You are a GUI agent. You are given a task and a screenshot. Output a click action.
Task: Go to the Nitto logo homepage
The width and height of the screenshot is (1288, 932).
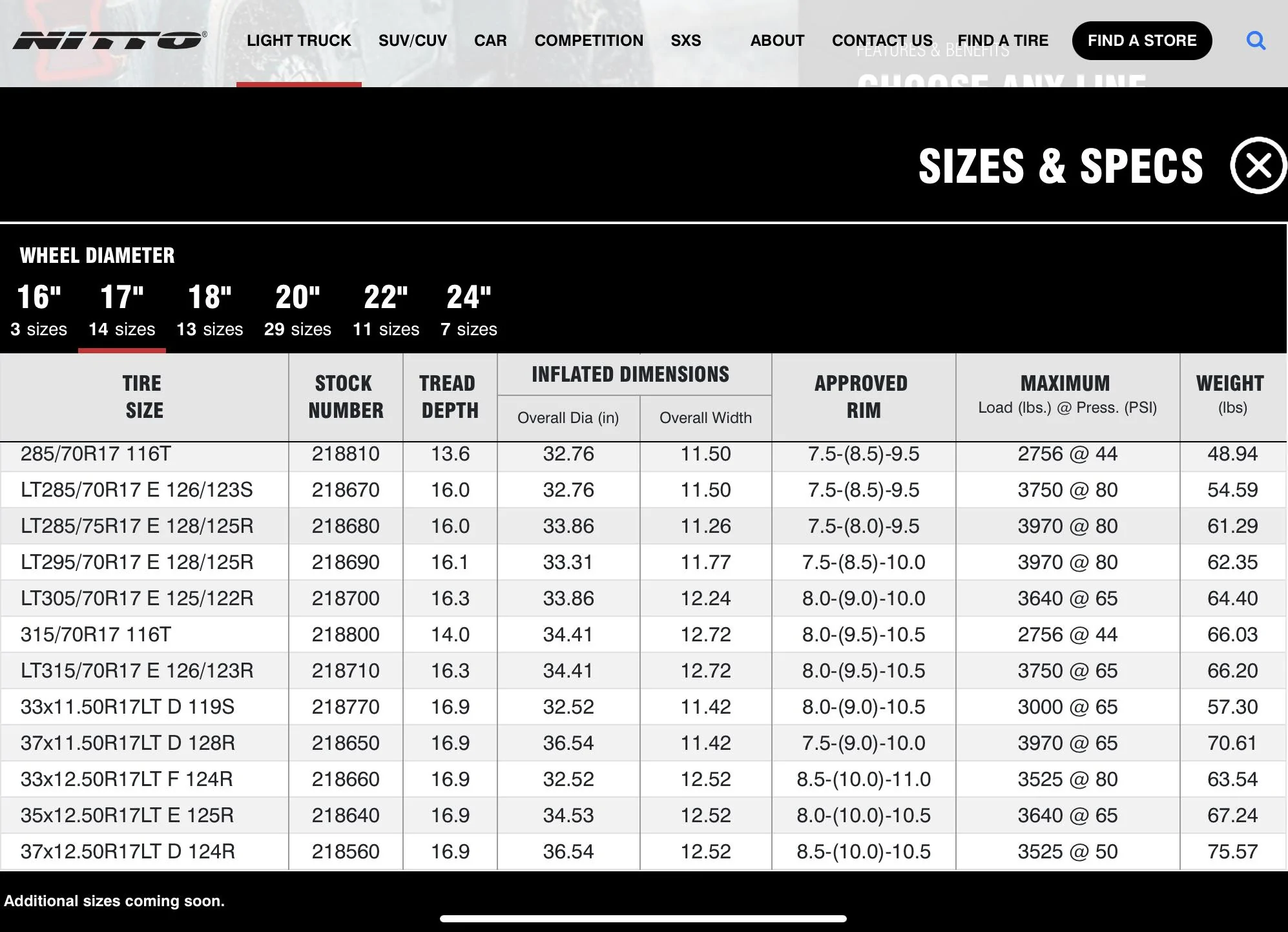click(110, 40)
